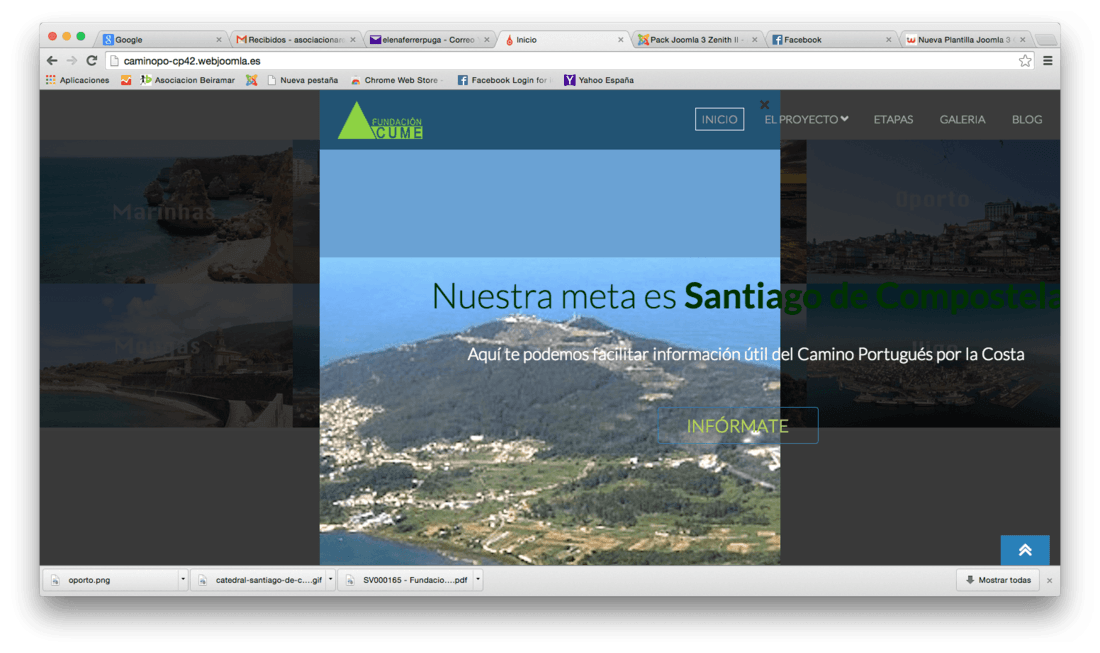Click Mostrar todas in the downloads bar
This screenshot has height=653, width=1100.
(x=998, y=580)
